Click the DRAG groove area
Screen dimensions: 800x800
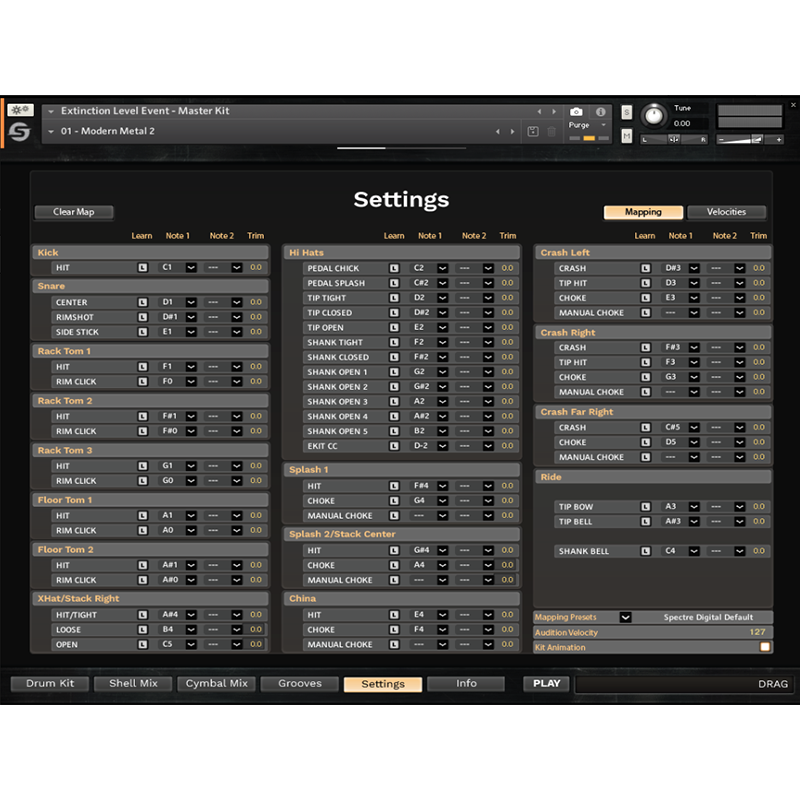point(684,684)
